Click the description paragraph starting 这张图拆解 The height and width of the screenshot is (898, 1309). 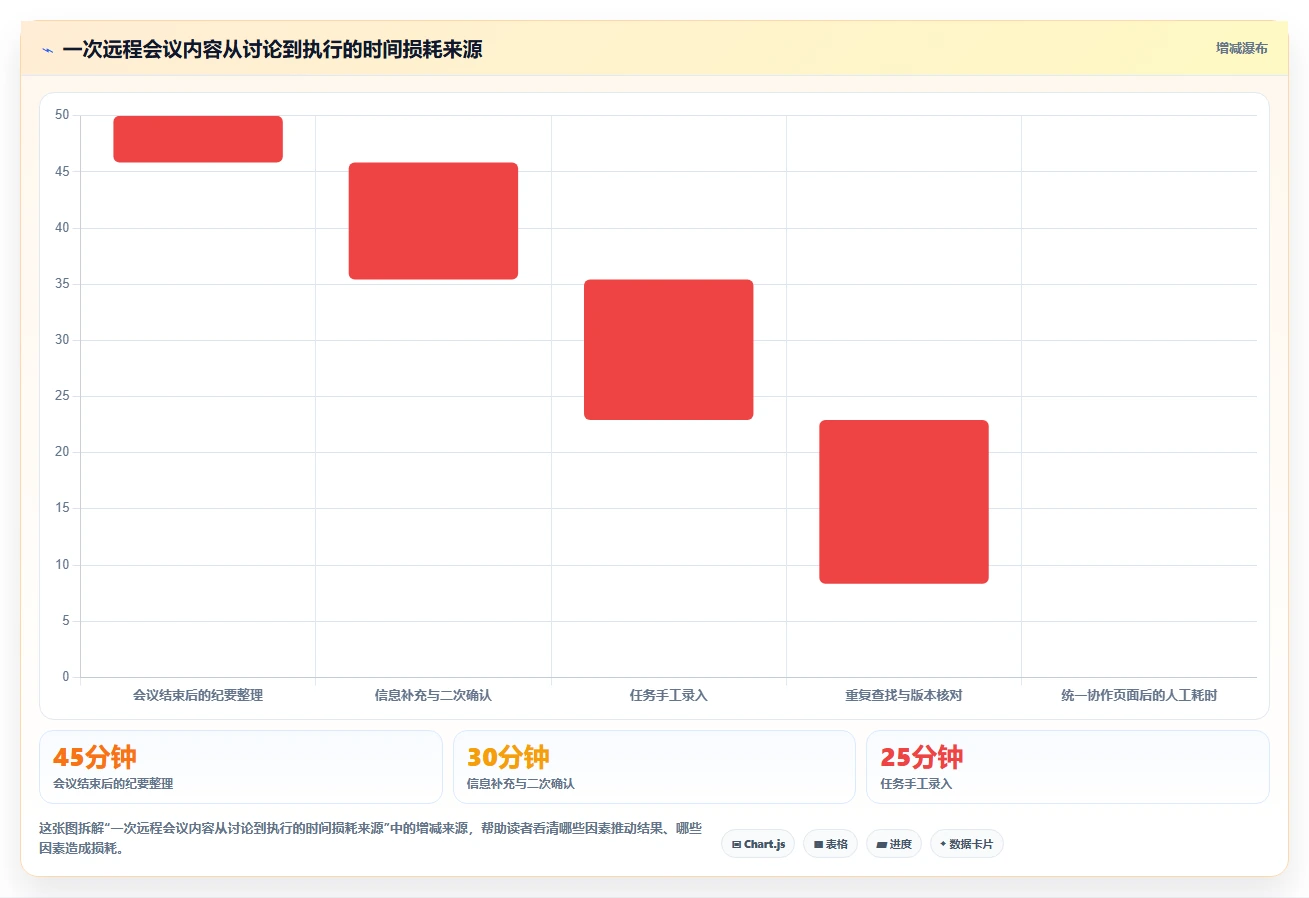point(370,839)
